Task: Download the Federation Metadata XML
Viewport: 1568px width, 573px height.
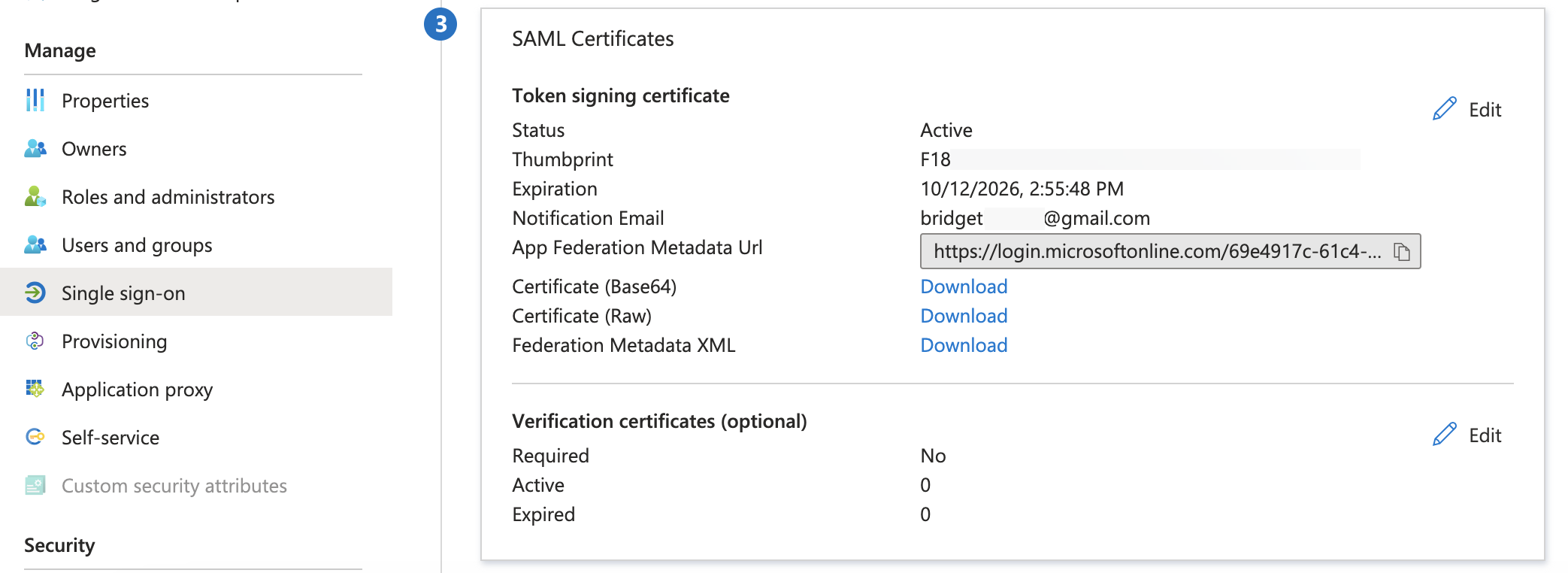Action: point(964,345)
